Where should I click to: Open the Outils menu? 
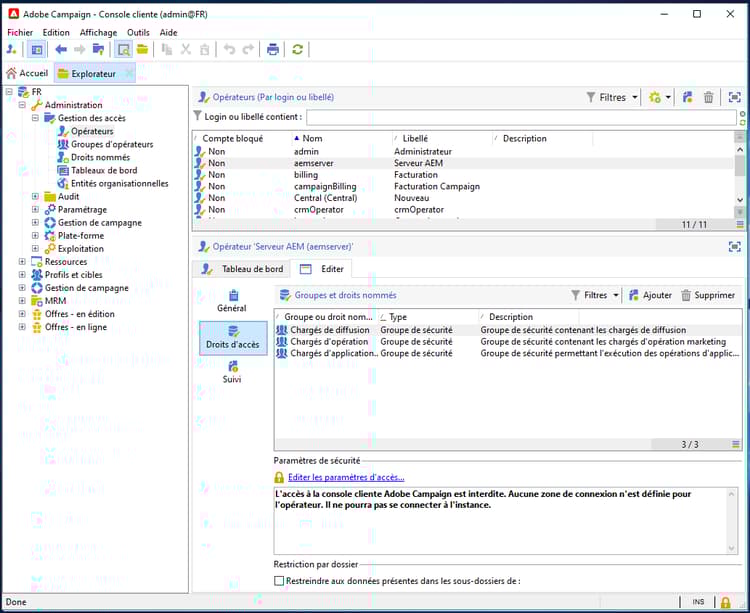(138, 32)
